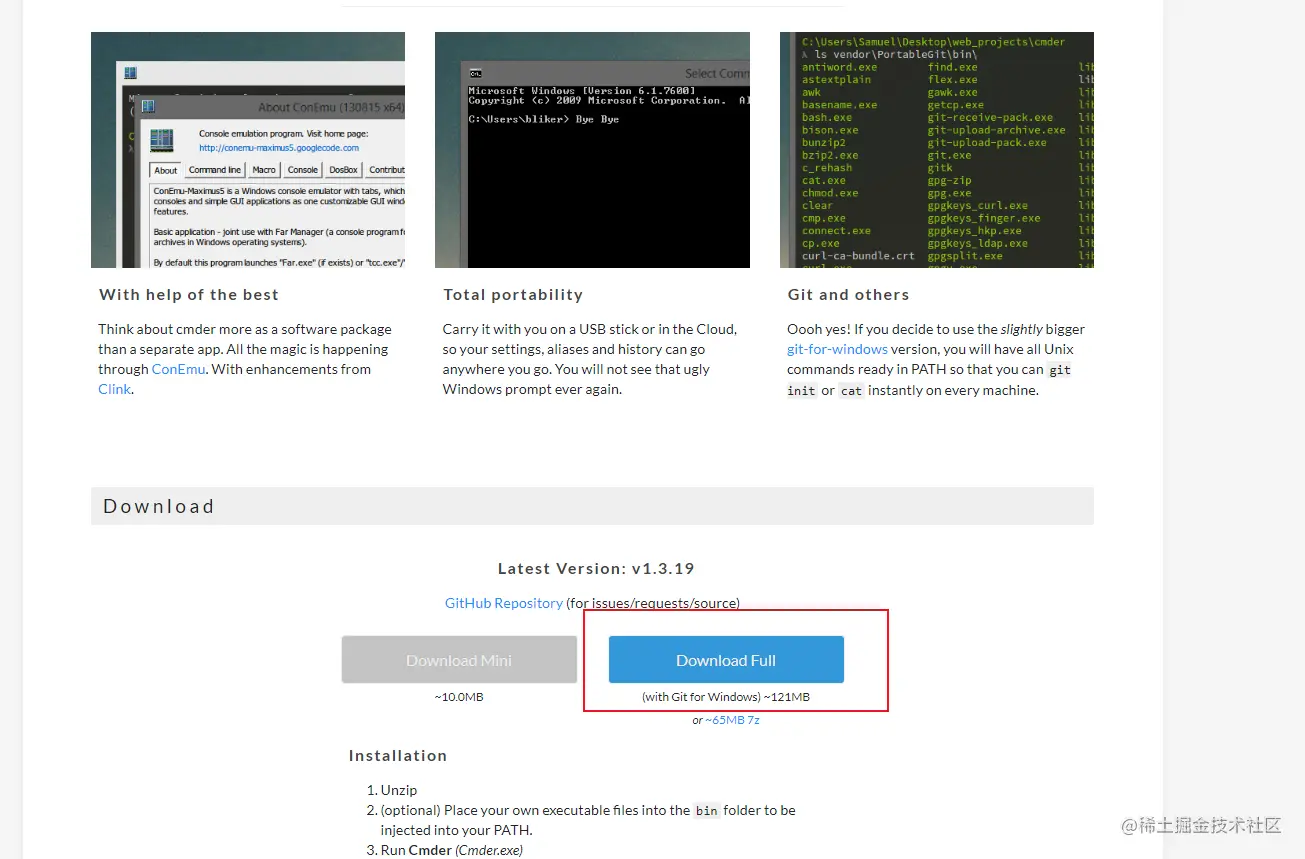Click the 'Latest Version: v1.3.19' text

[x=596, y=568]
